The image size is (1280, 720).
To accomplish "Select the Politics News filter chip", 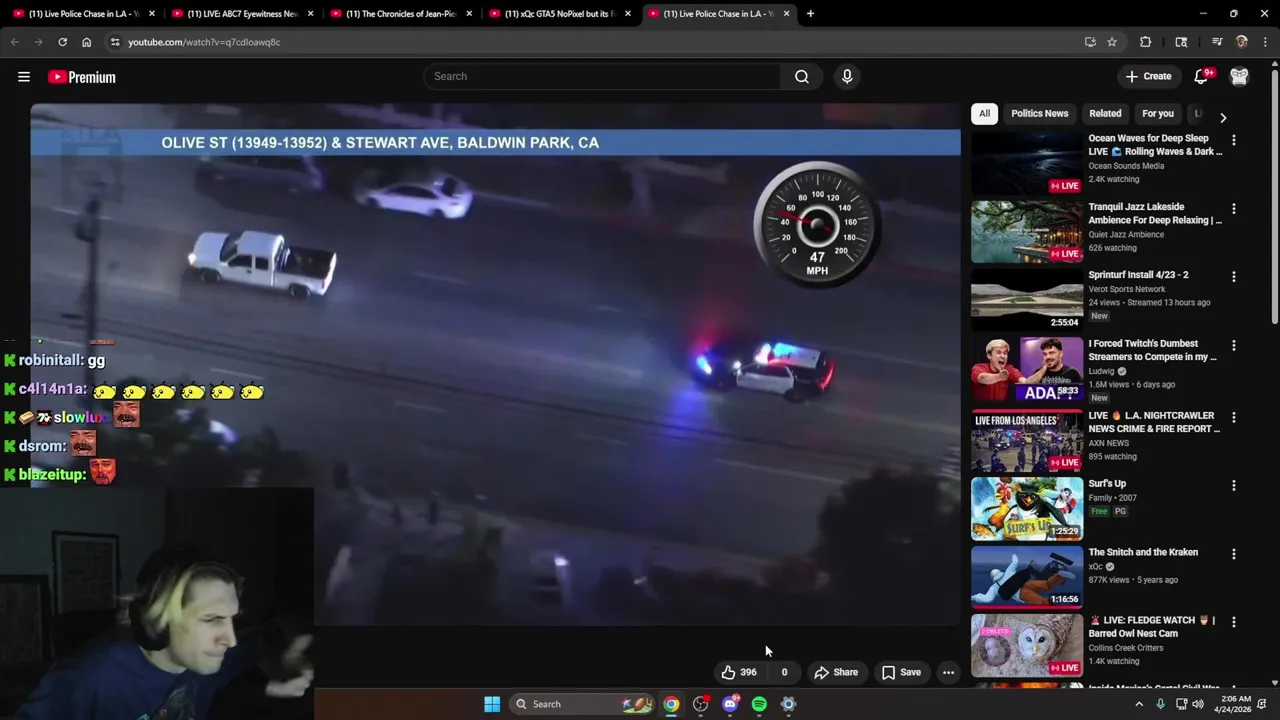I will 1039,114.
